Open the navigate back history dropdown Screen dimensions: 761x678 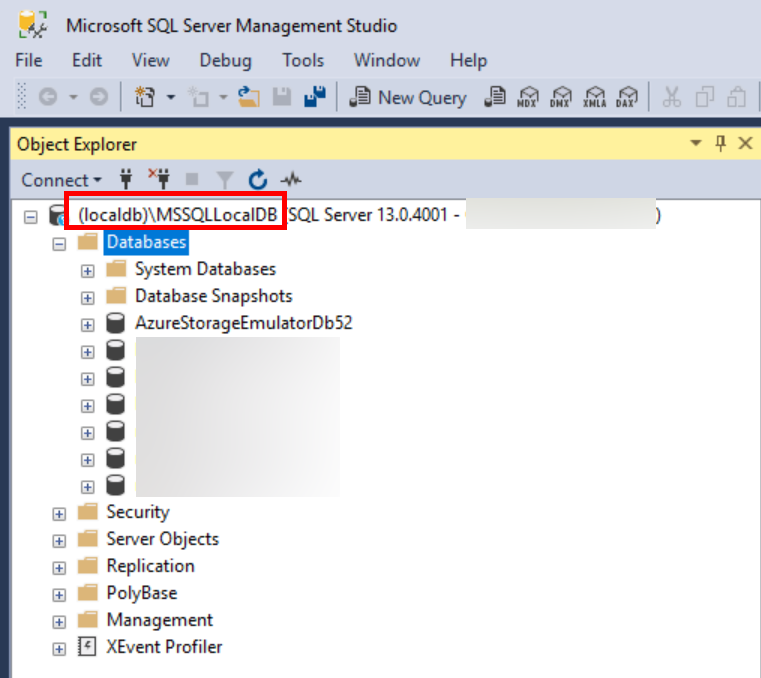click(x=73, y=97)
